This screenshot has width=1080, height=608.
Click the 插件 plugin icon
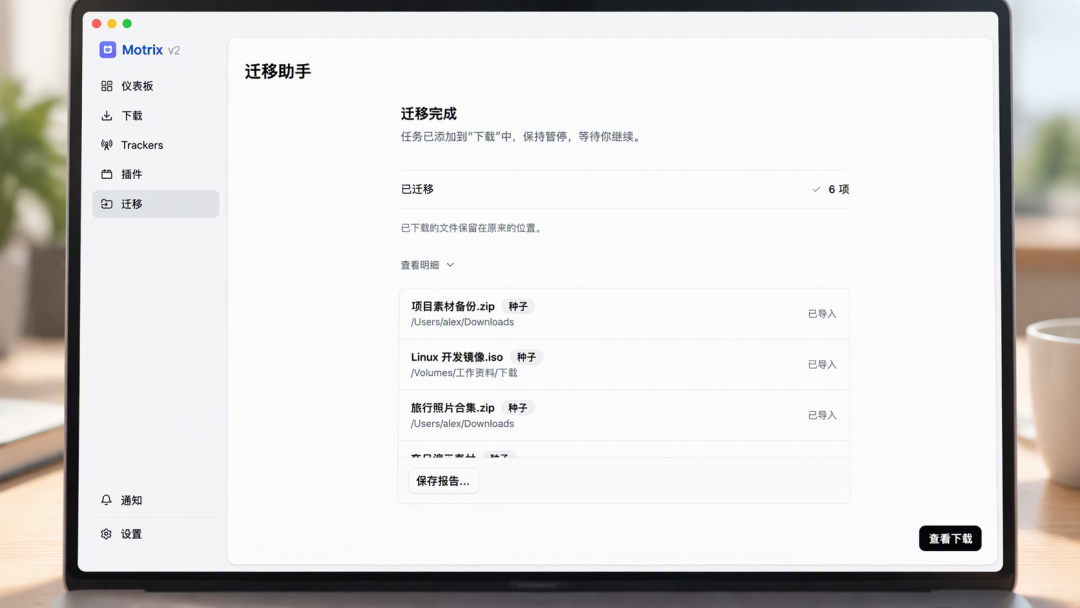click(x=107, y=174)
